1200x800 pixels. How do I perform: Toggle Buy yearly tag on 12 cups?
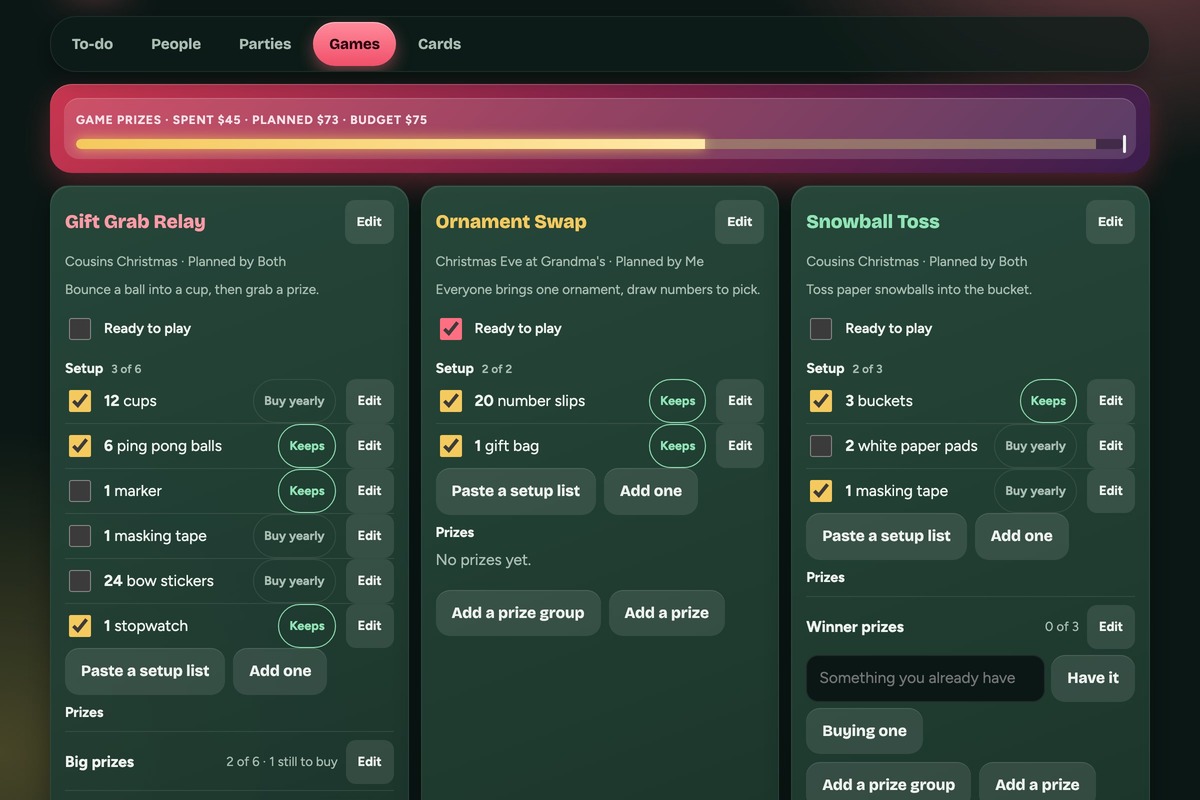[294, 401]
